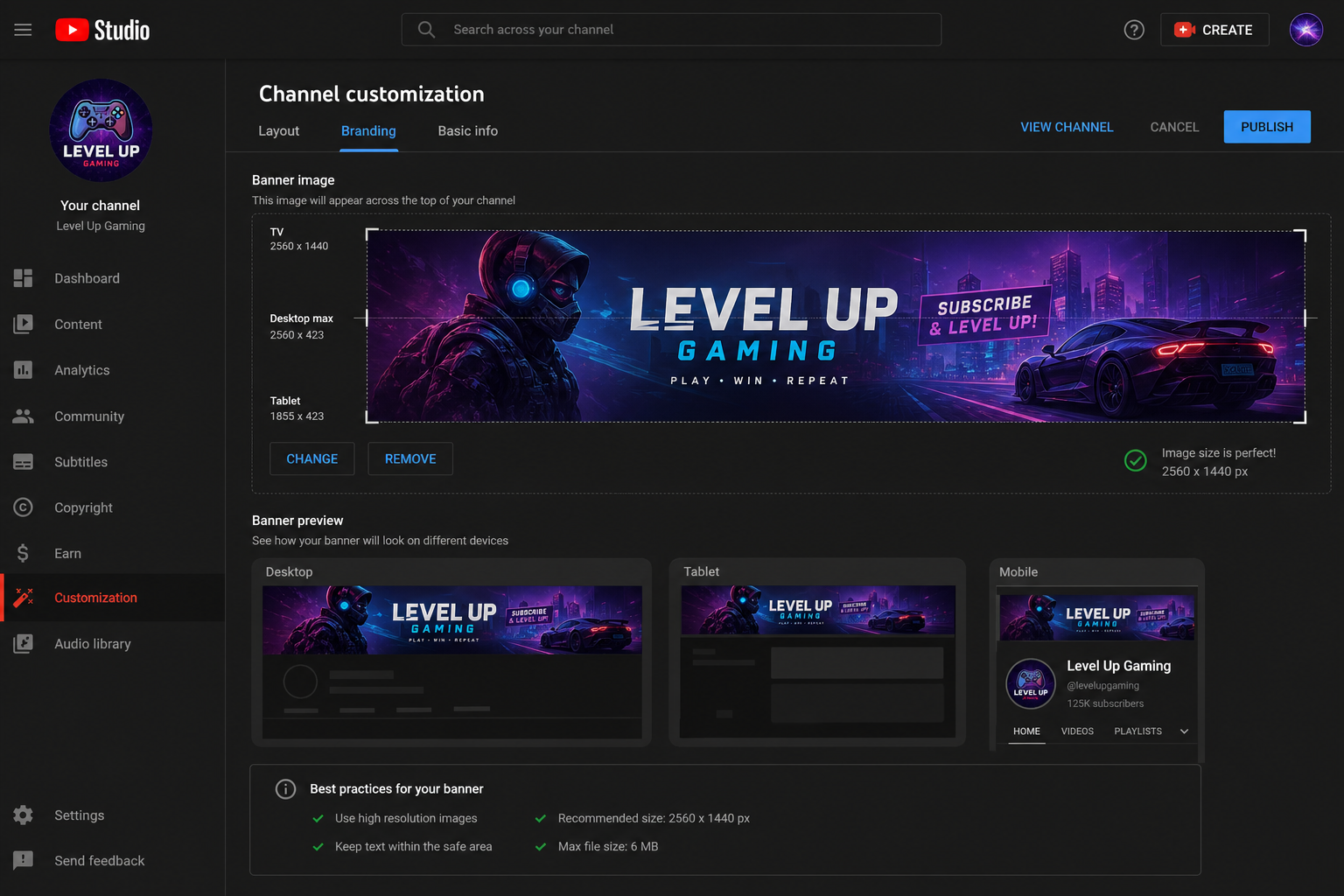Click the Mobile banner preview thumbnail
Screen dimensions: 1344x896
(1097, 618)
